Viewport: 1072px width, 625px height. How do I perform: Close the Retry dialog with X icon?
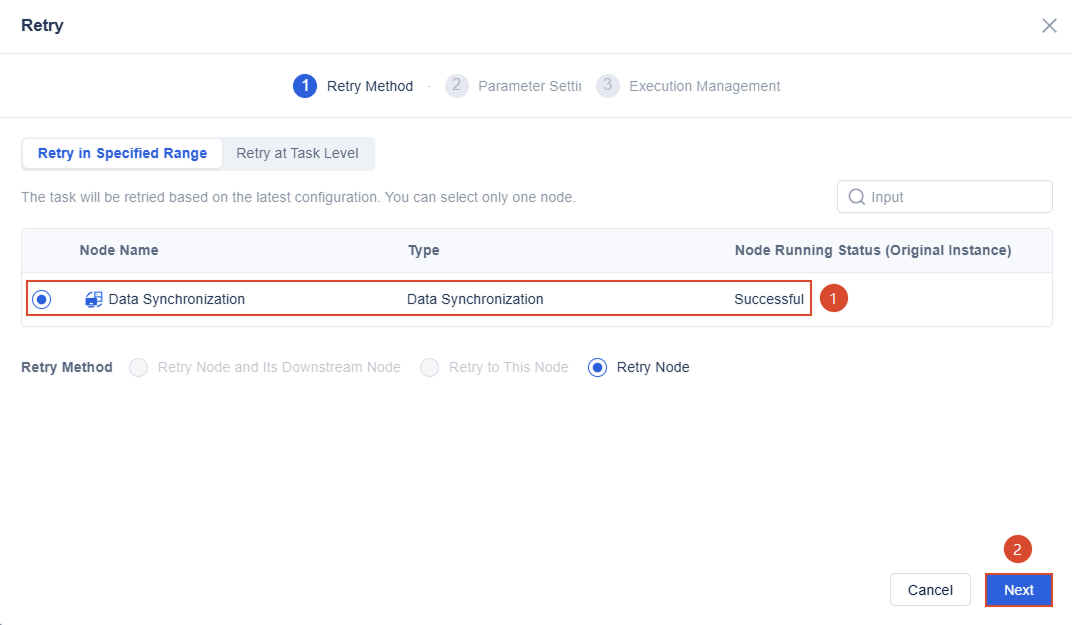(1049, 26)
